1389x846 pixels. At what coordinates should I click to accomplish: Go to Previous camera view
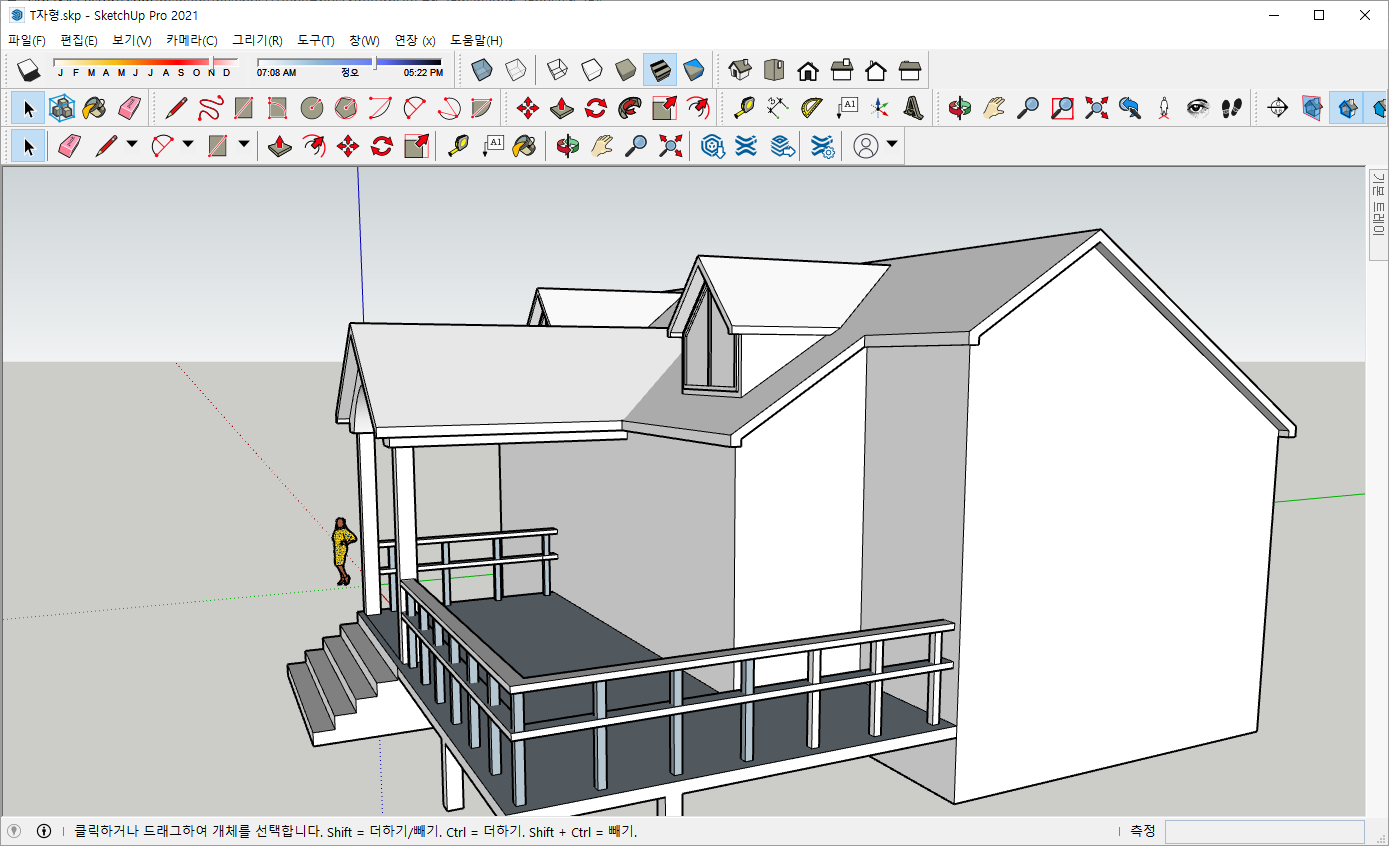click(1130, 107)
